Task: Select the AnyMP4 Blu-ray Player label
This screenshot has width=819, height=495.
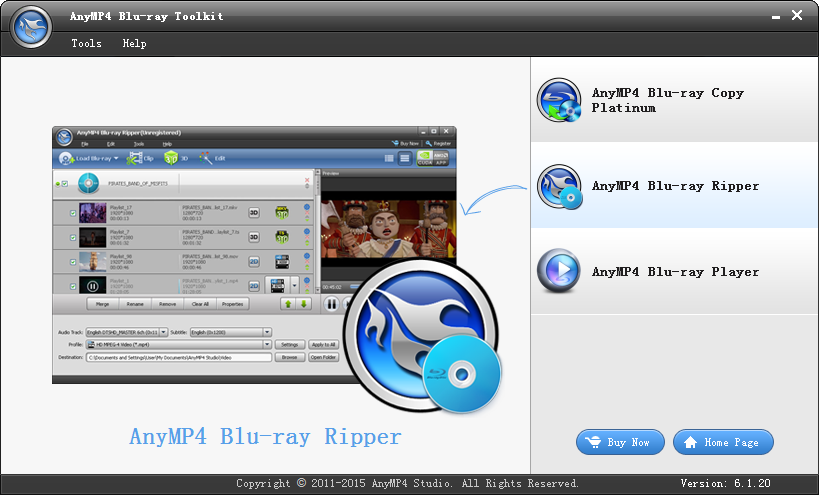Action: tap(675, 272)
